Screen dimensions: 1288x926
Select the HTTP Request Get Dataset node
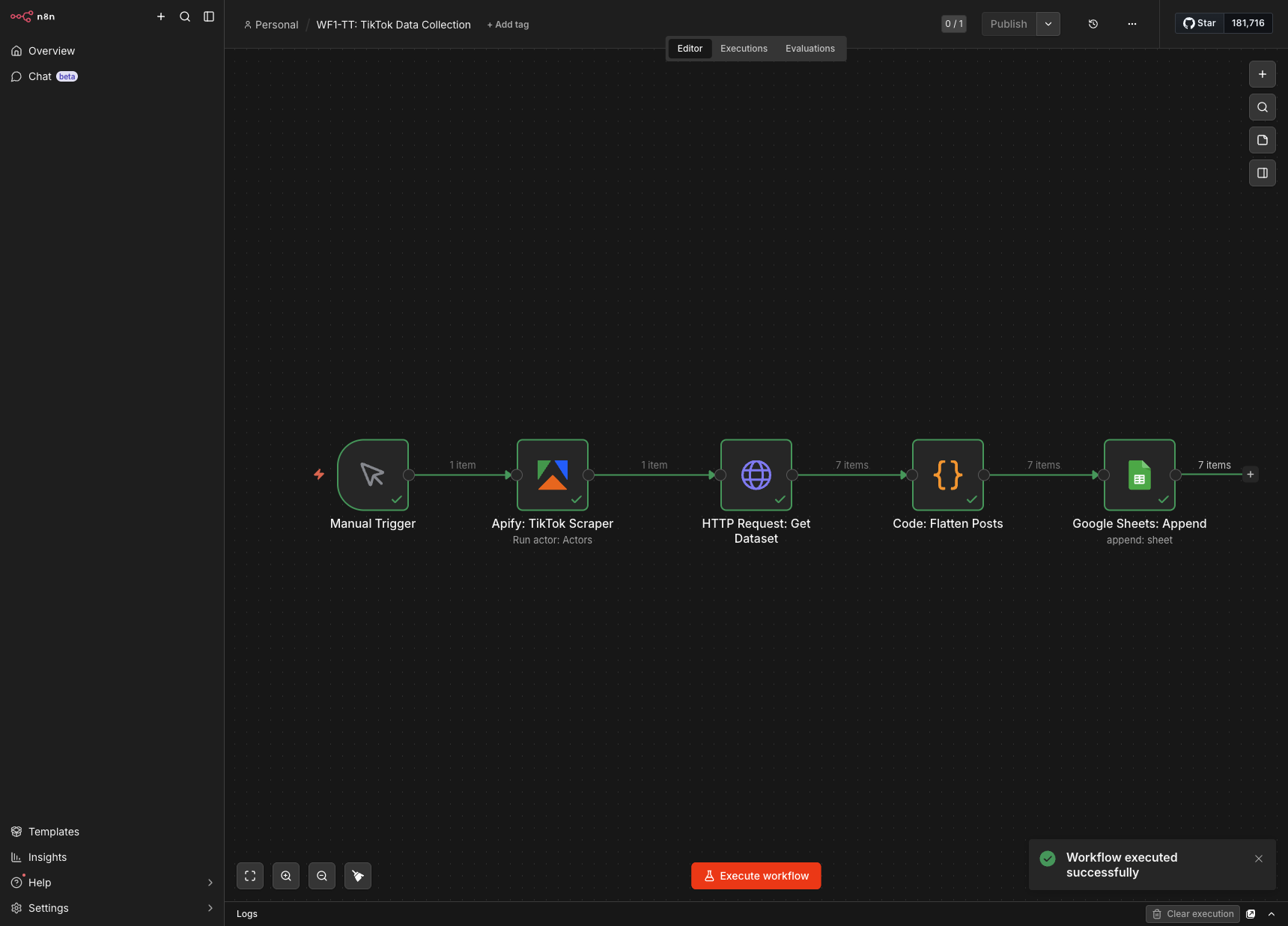point(756,475)
